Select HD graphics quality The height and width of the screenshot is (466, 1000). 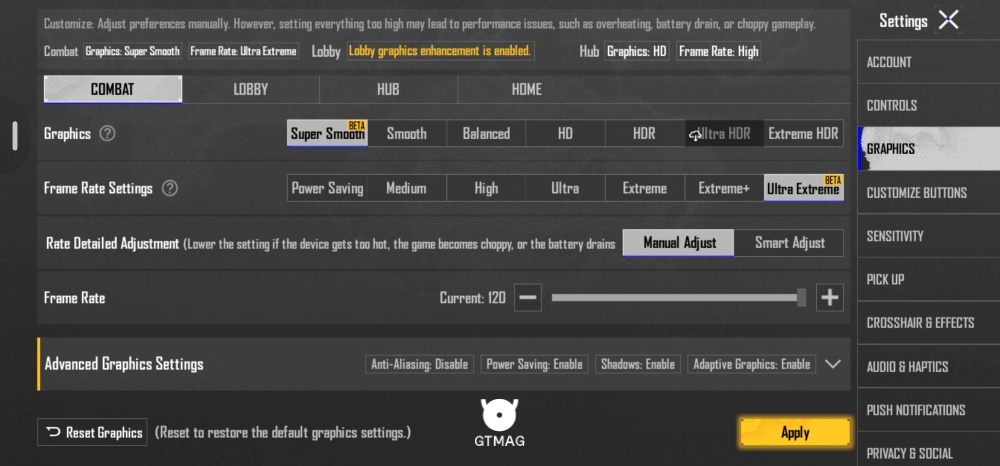click(x=565, y=133)
